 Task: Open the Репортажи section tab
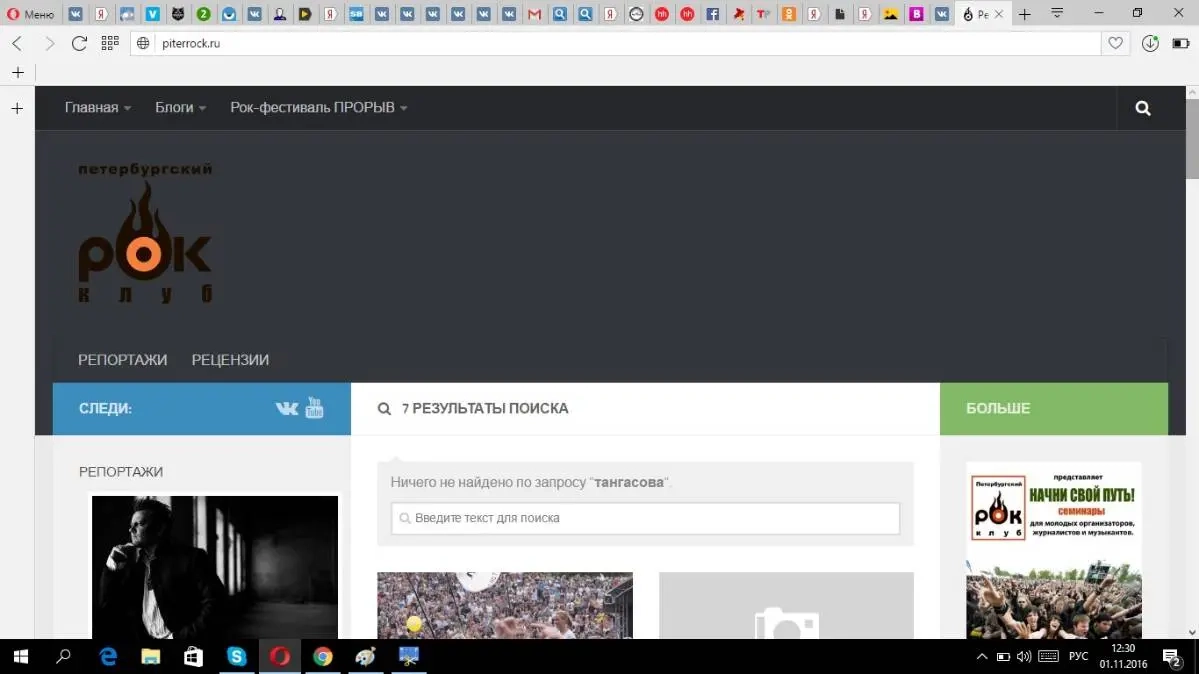(x=123, y=360)
